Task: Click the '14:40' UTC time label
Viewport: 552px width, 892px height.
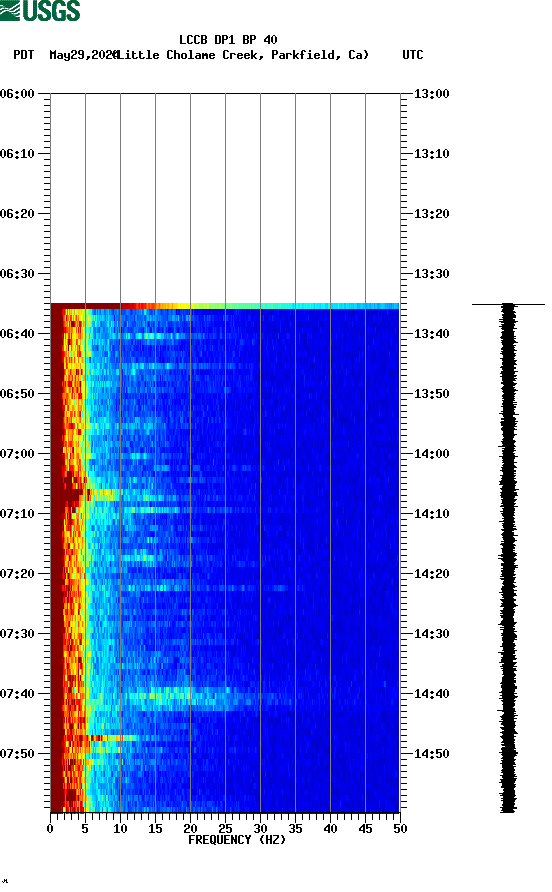Action: tap(431, 694)
